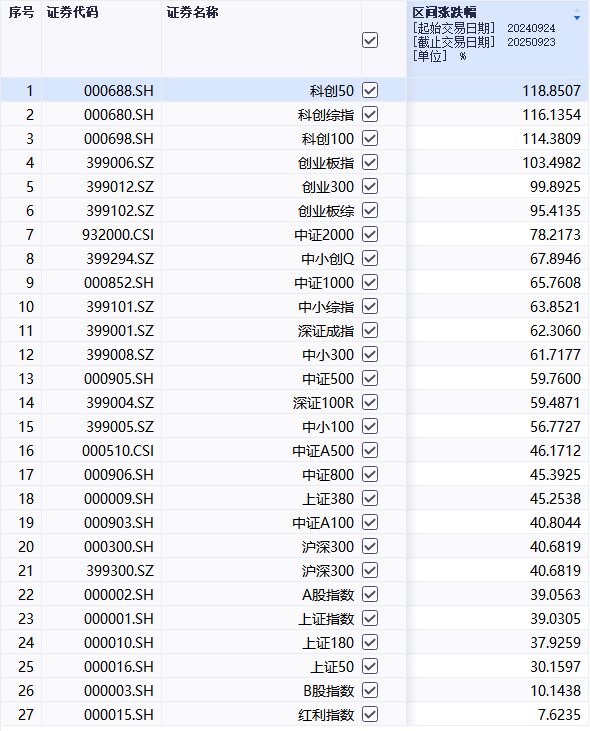Open the 区间涨跌幅 column header
This screenshot has height=731, width=590.
click(444, 13)
